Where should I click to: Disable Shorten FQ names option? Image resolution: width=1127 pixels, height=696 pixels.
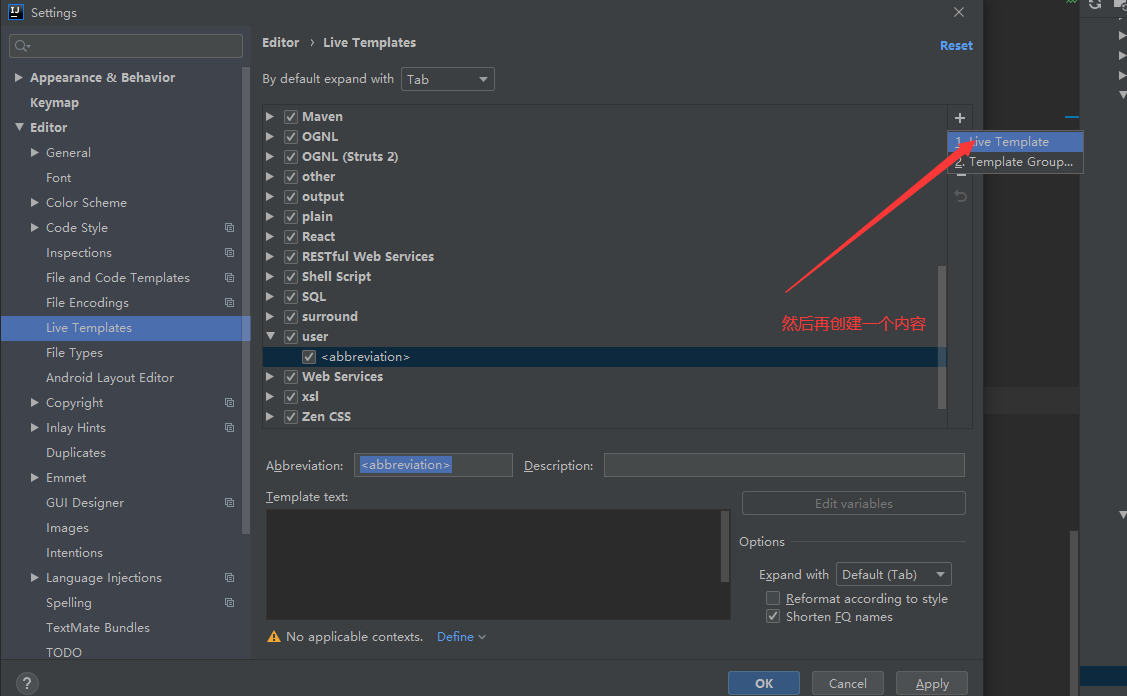click(773, 616)
